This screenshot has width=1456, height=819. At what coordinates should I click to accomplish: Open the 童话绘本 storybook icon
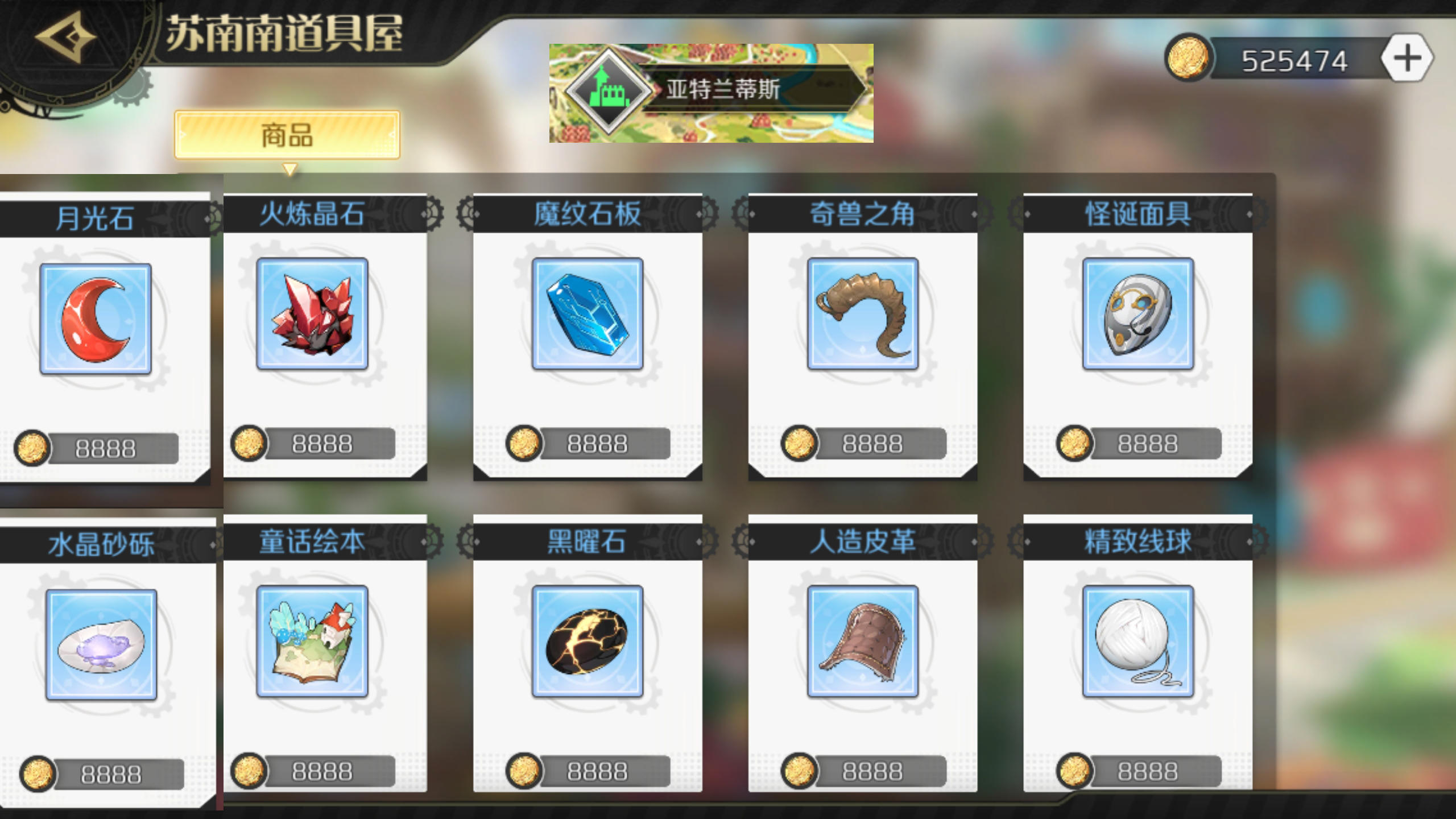[x=312, y=641]
